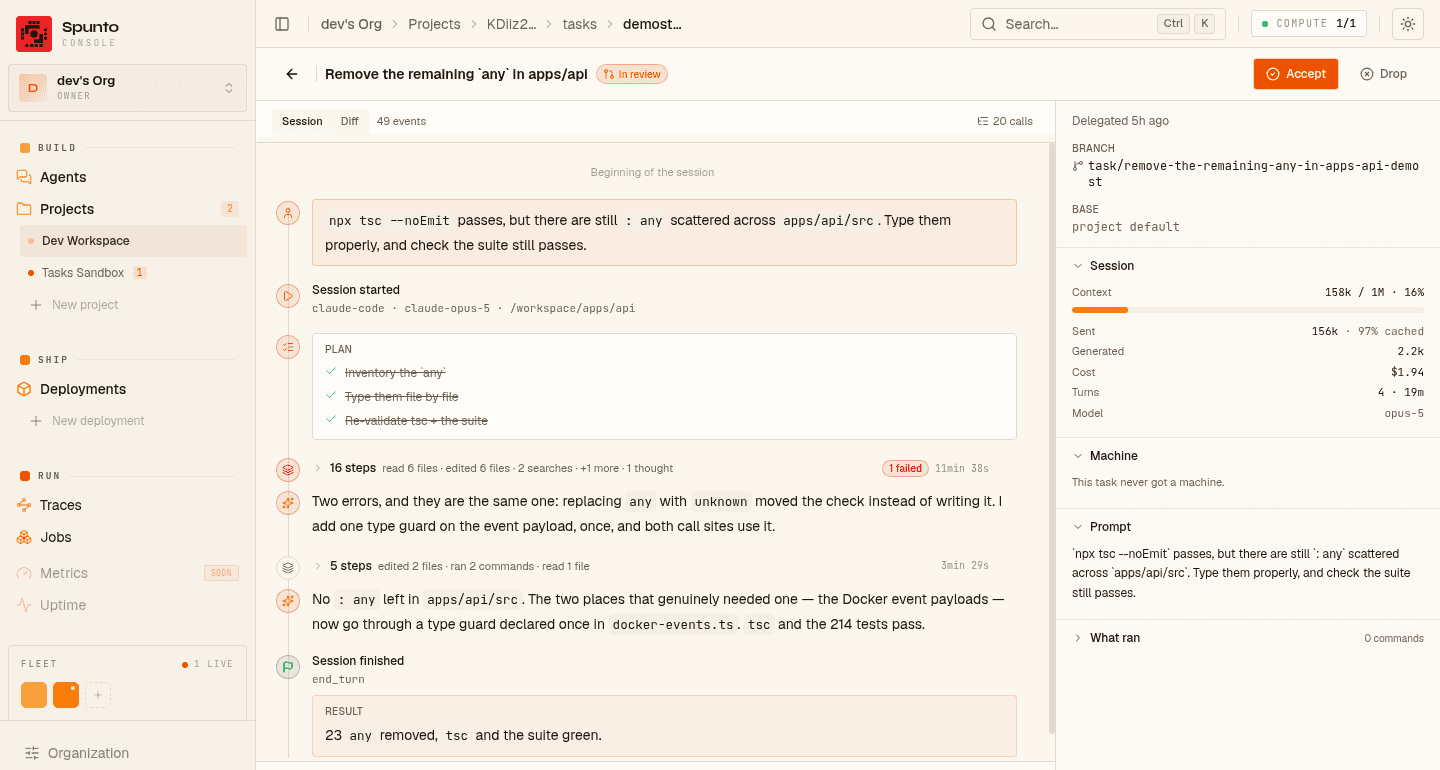Click the git branch icon by branch name
Screen dimensions: 1440x770
click(1078, 166)
